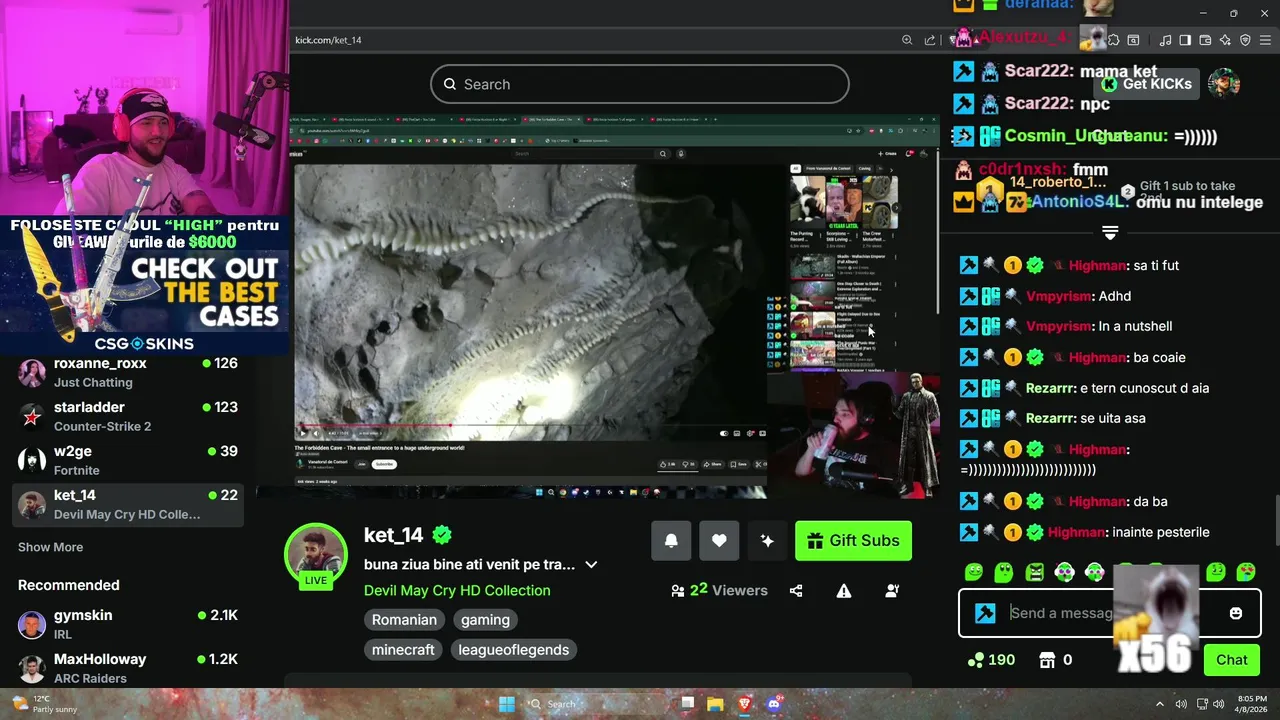This screenshot has height=720, width=1280.
Task: Click the embedded YouTube play button
Action: 303,434
